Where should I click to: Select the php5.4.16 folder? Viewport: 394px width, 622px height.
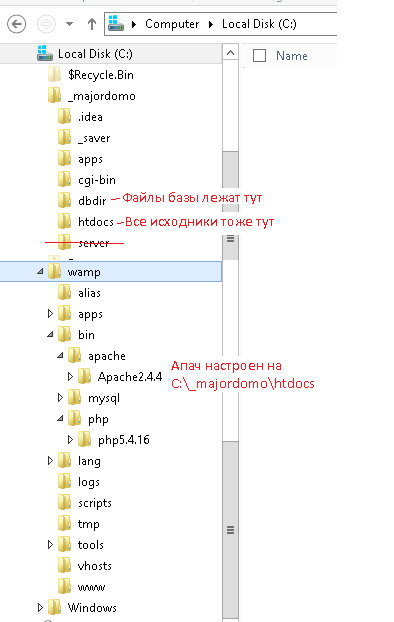124,440
